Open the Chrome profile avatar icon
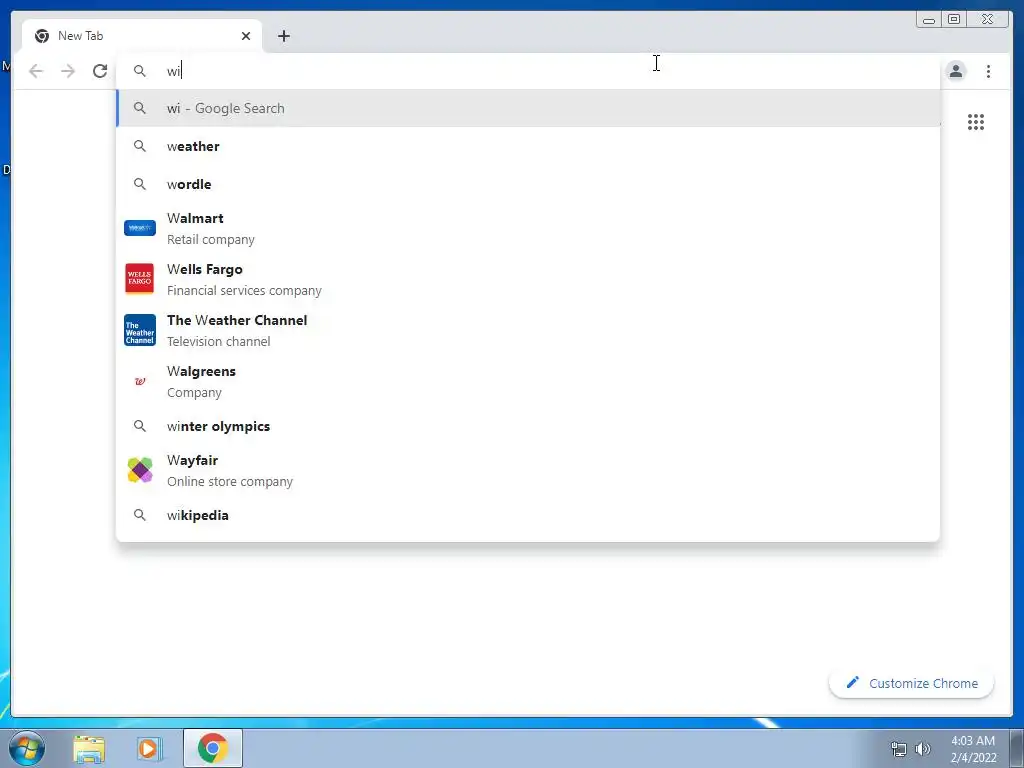 click(955, 71)
